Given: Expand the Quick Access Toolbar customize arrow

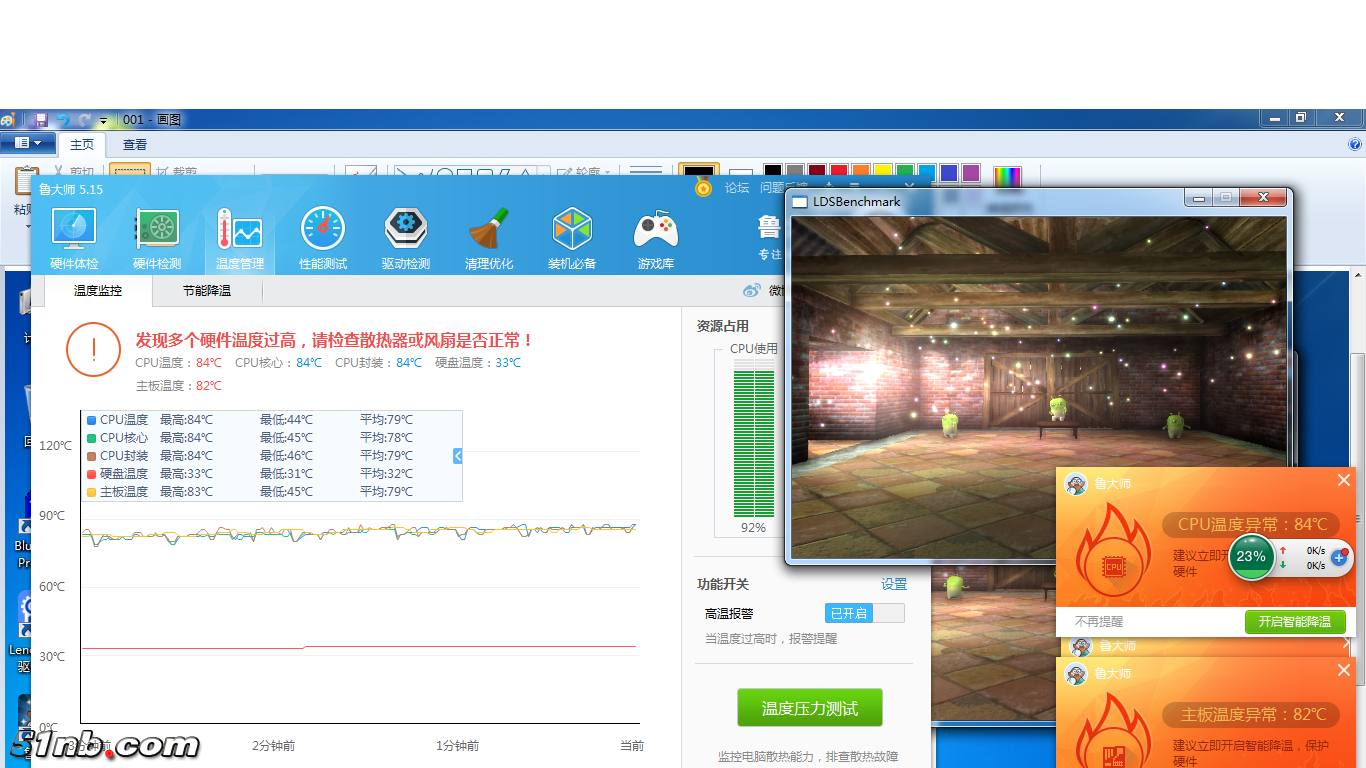Looking at the screenshot, I should [103, 121].
